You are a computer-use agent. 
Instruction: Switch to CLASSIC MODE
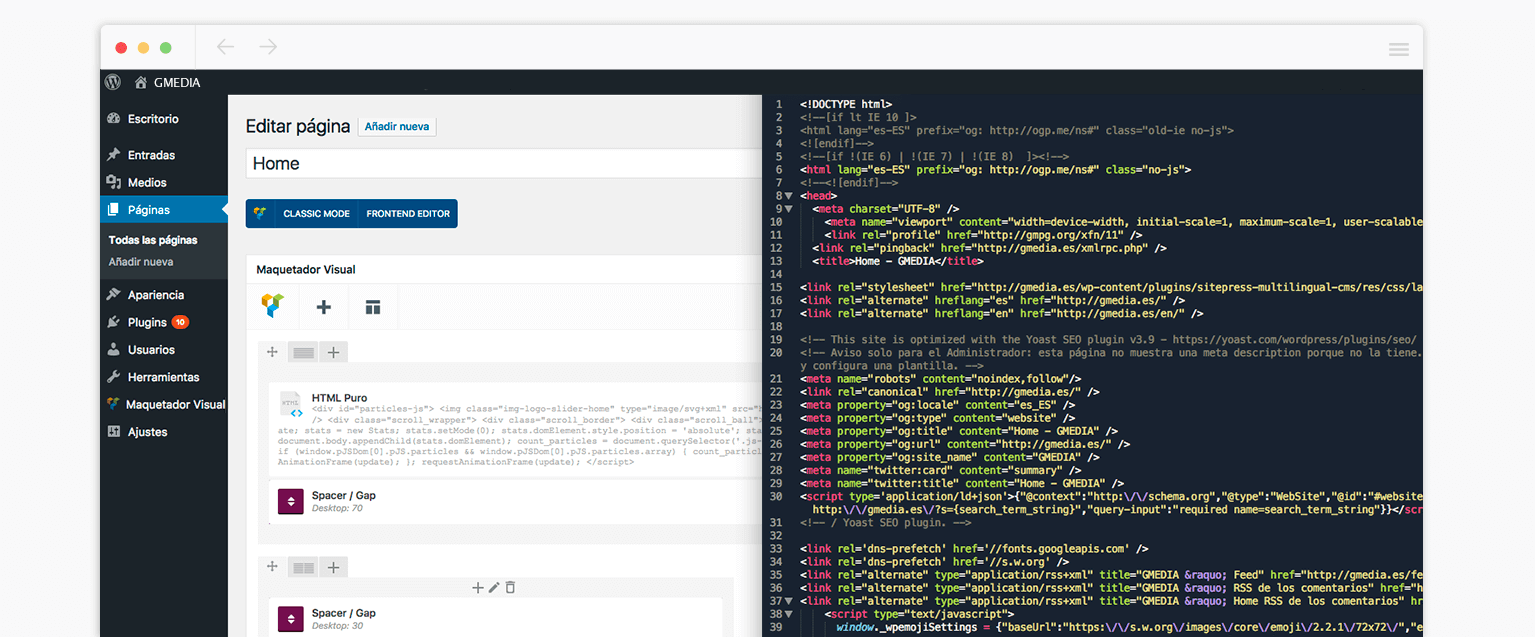(x=316, y=214)
